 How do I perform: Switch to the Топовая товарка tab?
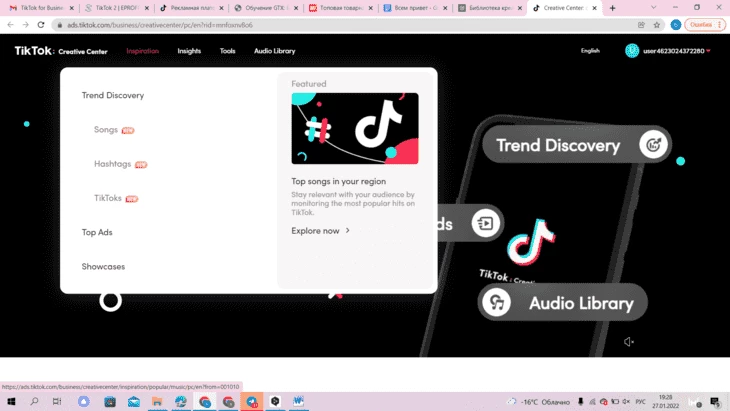pyautogui.click(x=340, y=8)
